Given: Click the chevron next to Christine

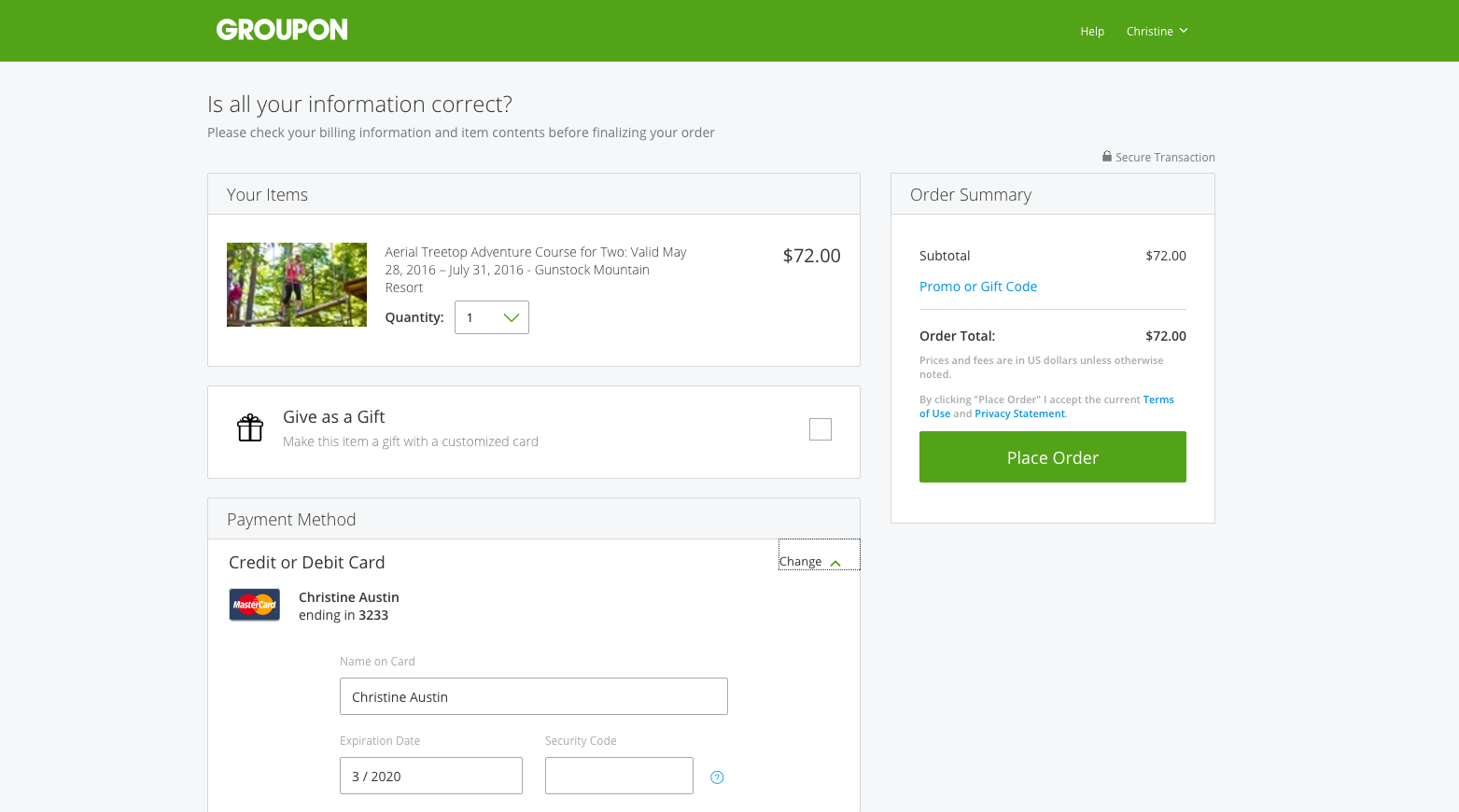Looking at the screenshot, I should coord(1184,31).
